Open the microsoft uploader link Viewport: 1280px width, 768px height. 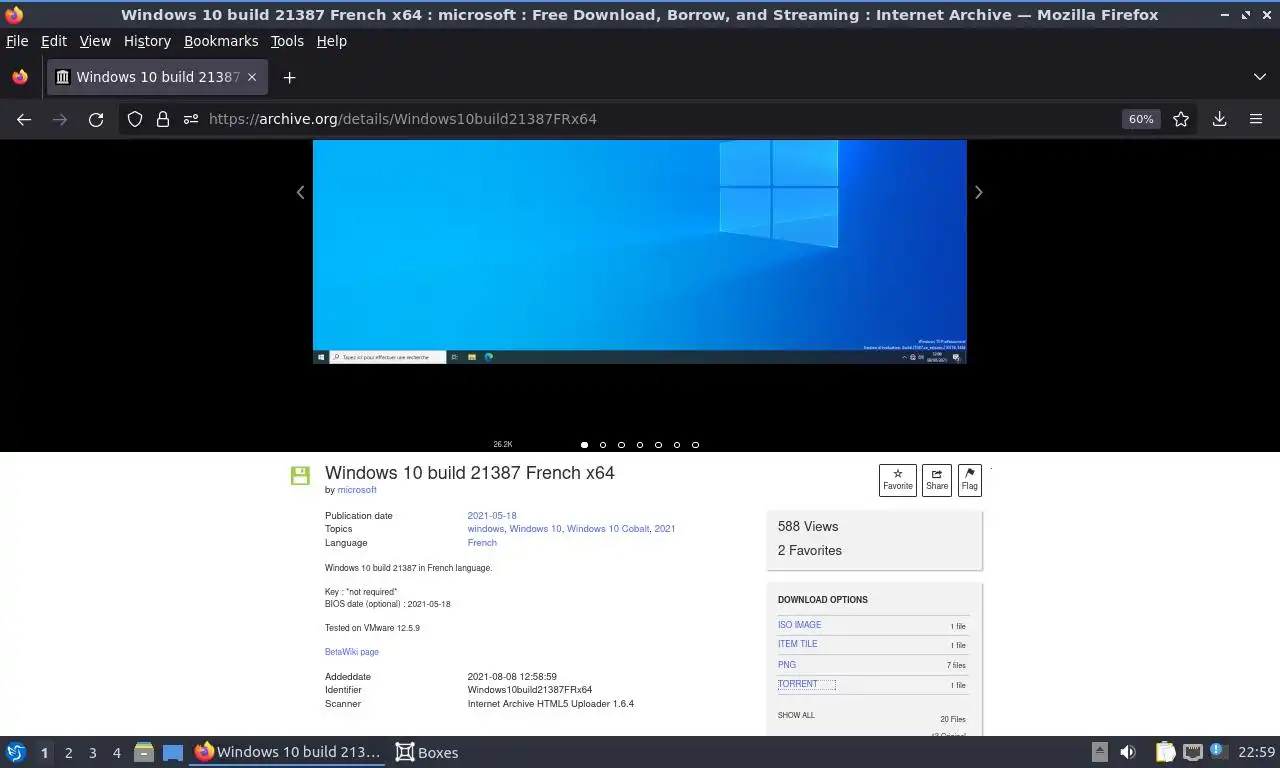coord(357,490)
